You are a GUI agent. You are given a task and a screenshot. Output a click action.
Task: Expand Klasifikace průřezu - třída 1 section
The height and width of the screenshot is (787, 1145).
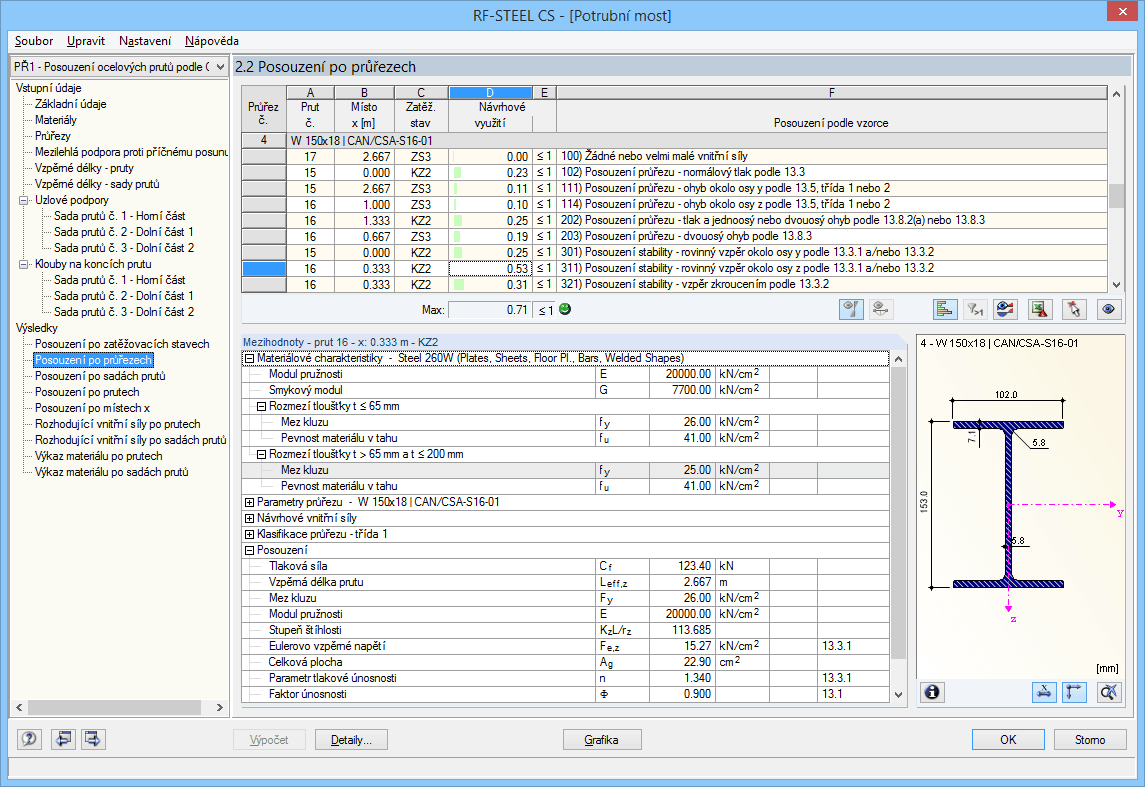coord(249,534)
